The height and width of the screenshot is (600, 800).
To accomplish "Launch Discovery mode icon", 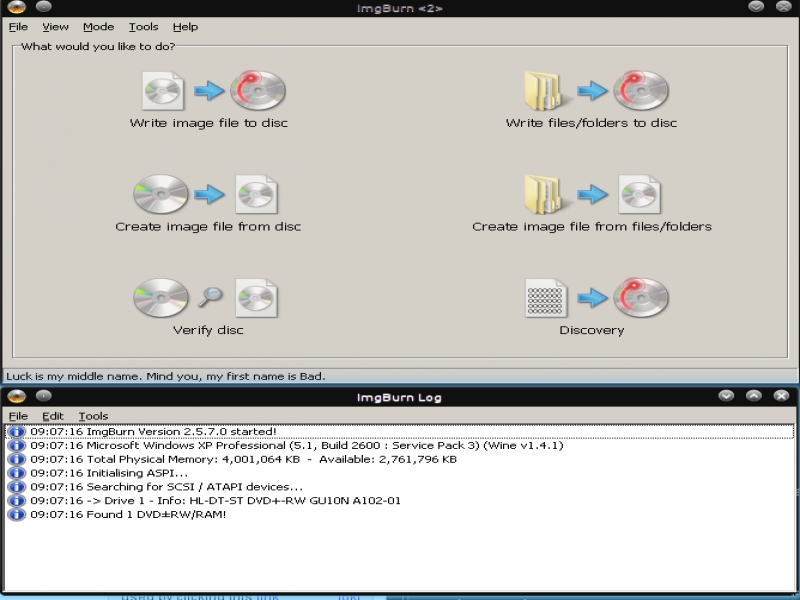I will click(x=591, y=298).
